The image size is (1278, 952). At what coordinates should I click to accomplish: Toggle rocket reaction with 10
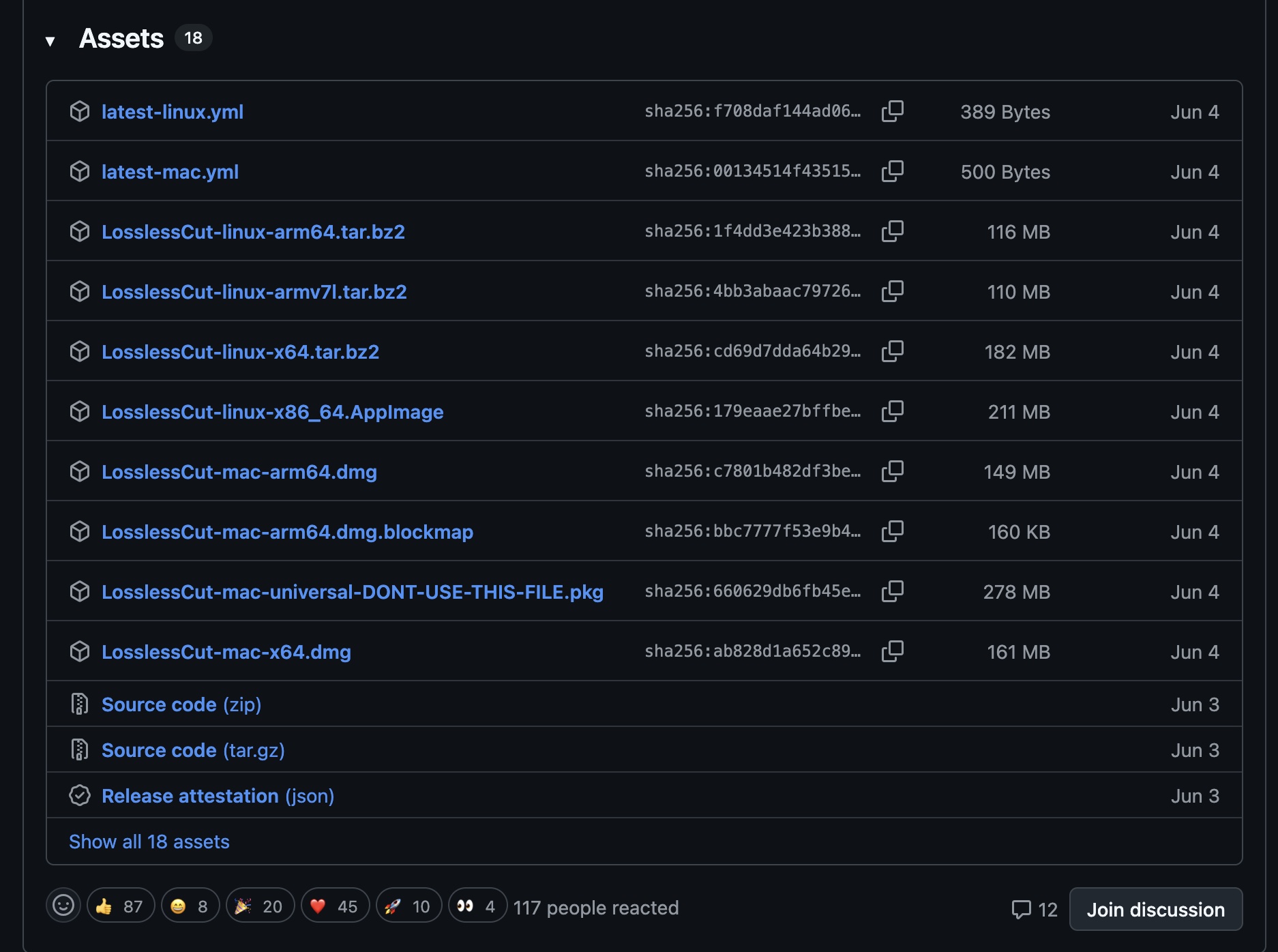pyautogui.click(x=408, y=906)
